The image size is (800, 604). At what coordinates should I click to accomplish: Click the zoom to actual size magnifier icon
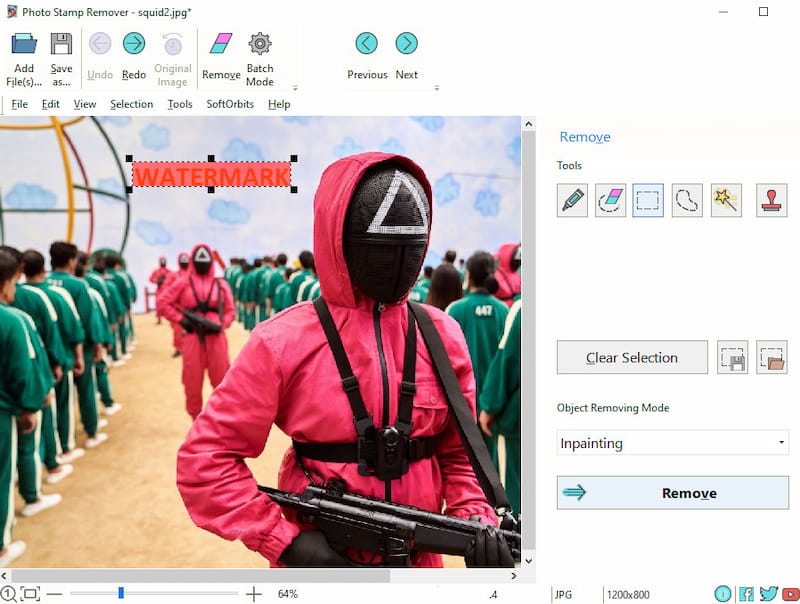[8, 594]
